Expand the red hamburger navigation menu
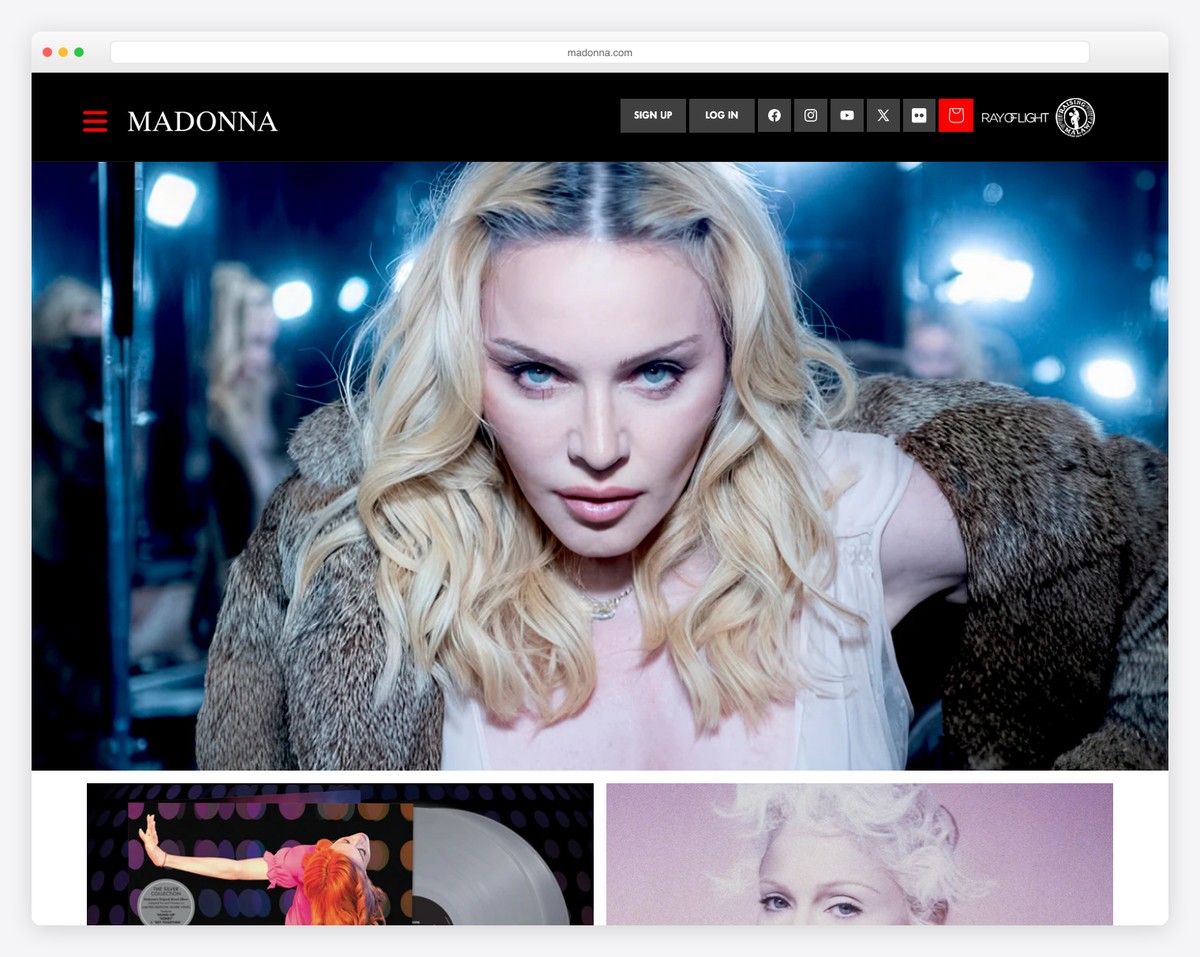Image resolution: width=1200 pixels, height=957 pixels. (95, 120)
